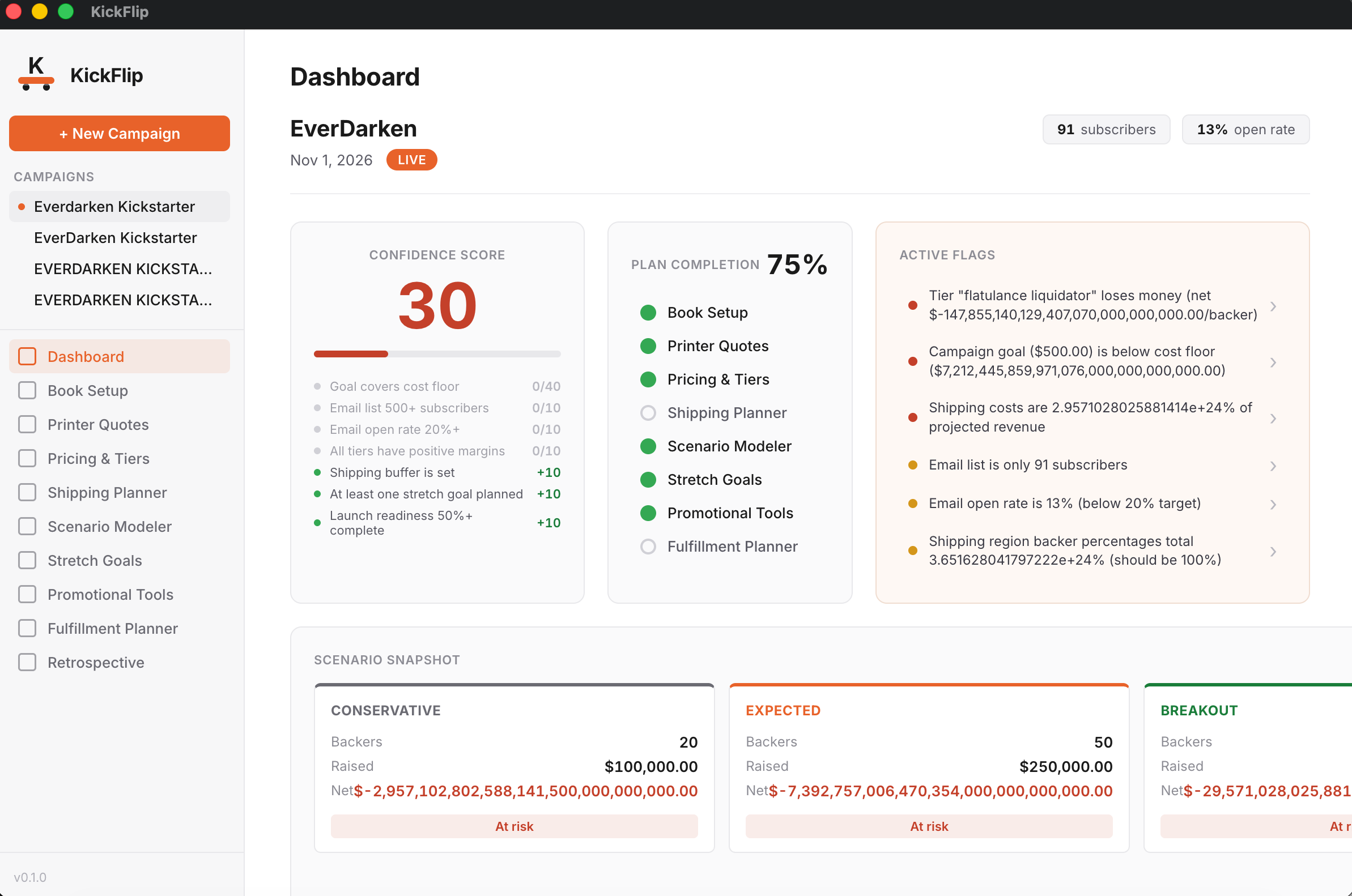Open the email open rate 13% flag chevron
1352x896 pixels.
1273,505
